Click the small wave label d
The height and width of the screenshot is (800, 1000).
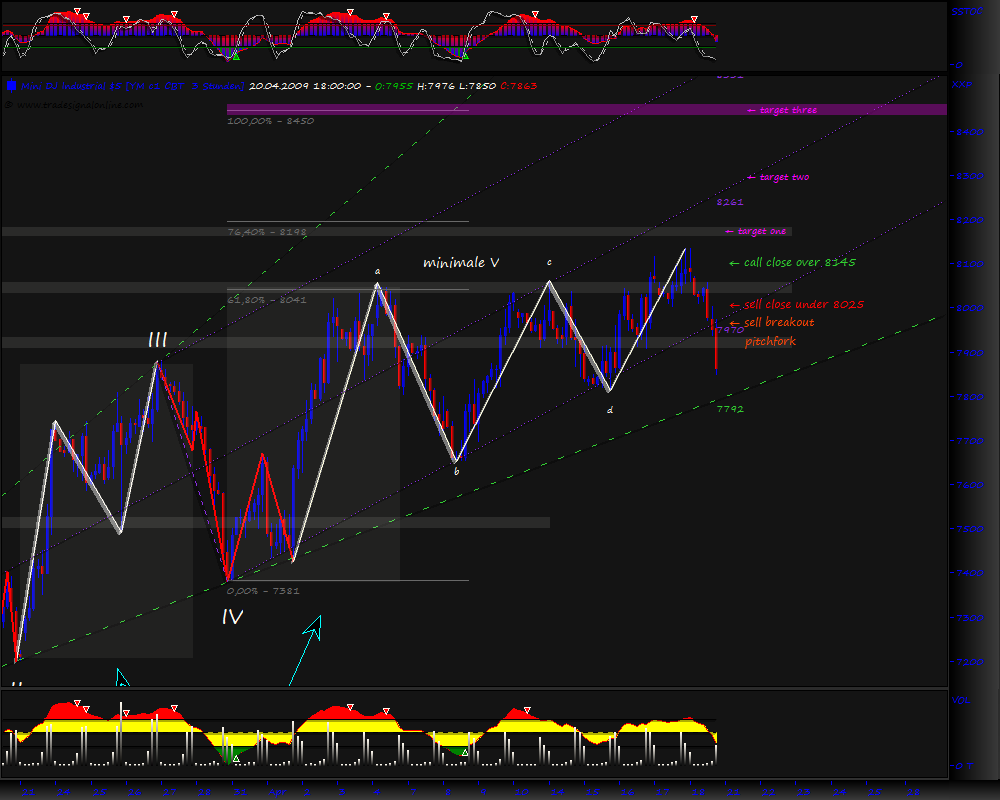(x=610, y=410)
